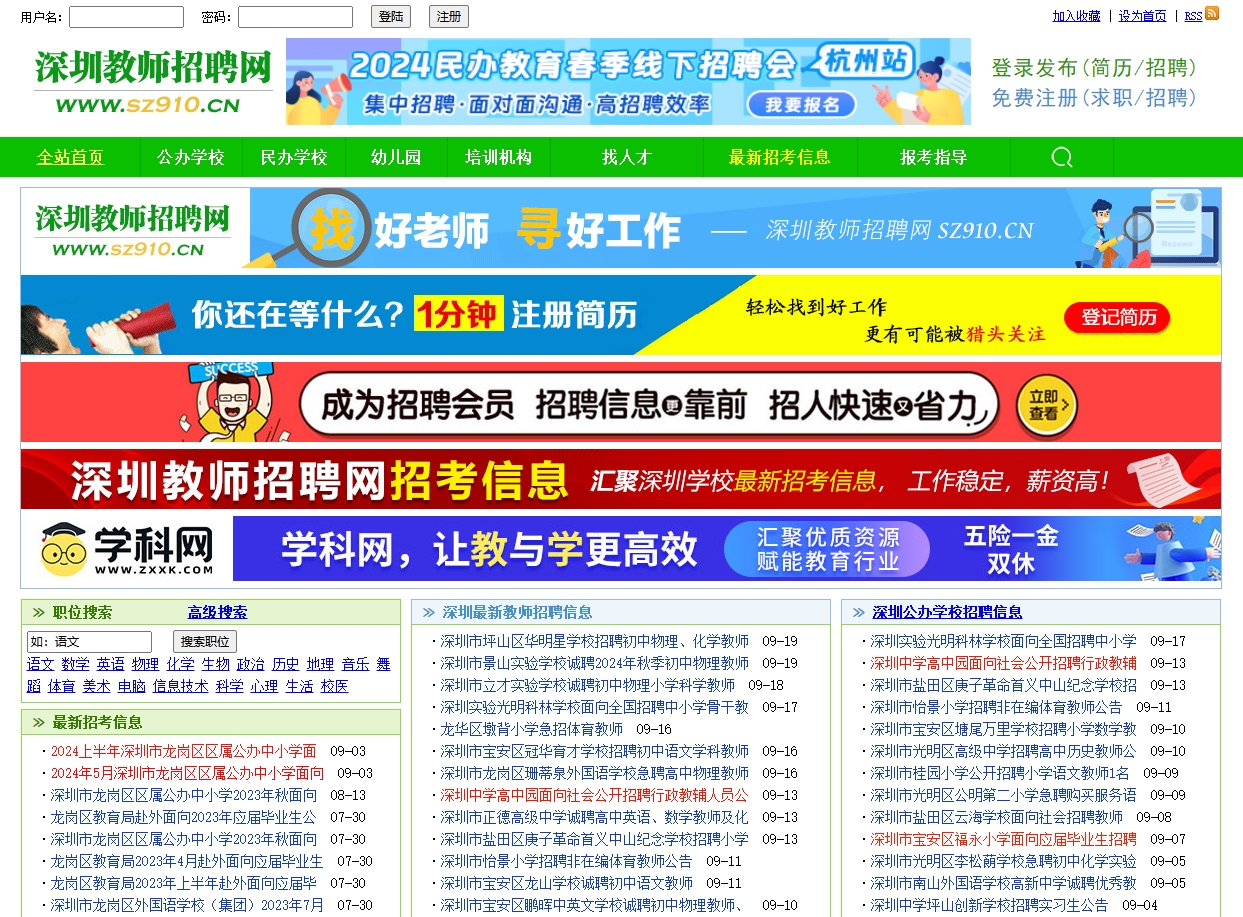Select the 物理 subject link
1243x917 pixels.
tap(145, 664)
